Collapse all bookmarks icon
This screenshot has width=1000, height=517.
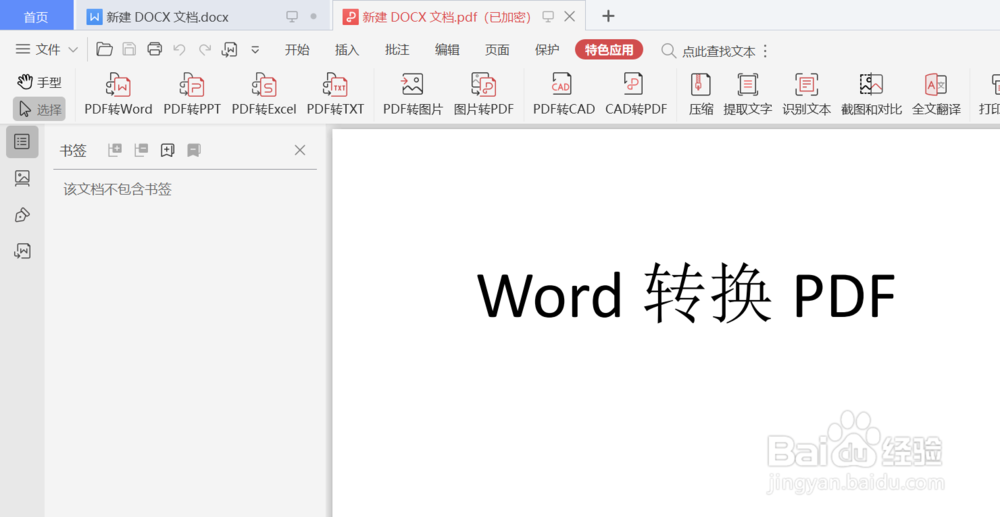[141, 150]
